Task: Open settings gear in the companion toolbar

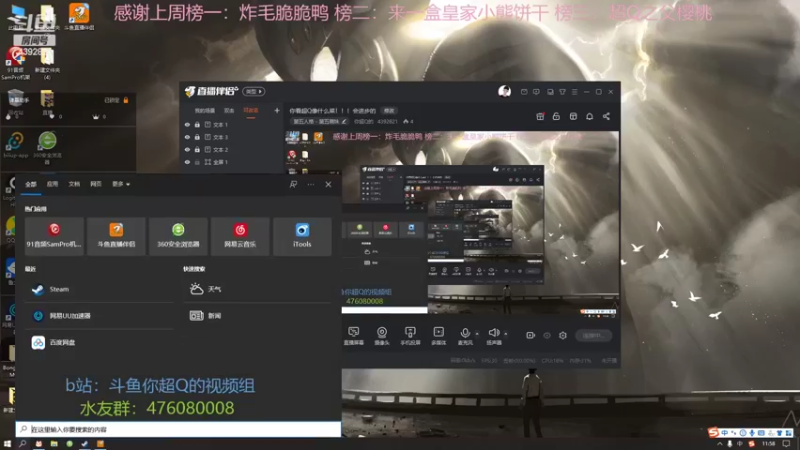Action: point(563,335)
